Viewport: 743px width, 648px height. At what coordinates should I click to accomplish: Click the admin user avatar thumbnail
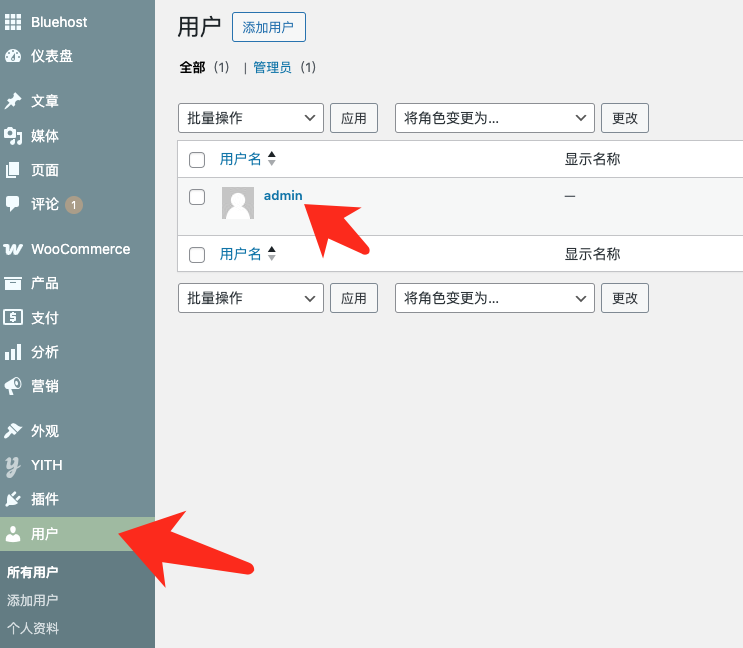[238, 203]
